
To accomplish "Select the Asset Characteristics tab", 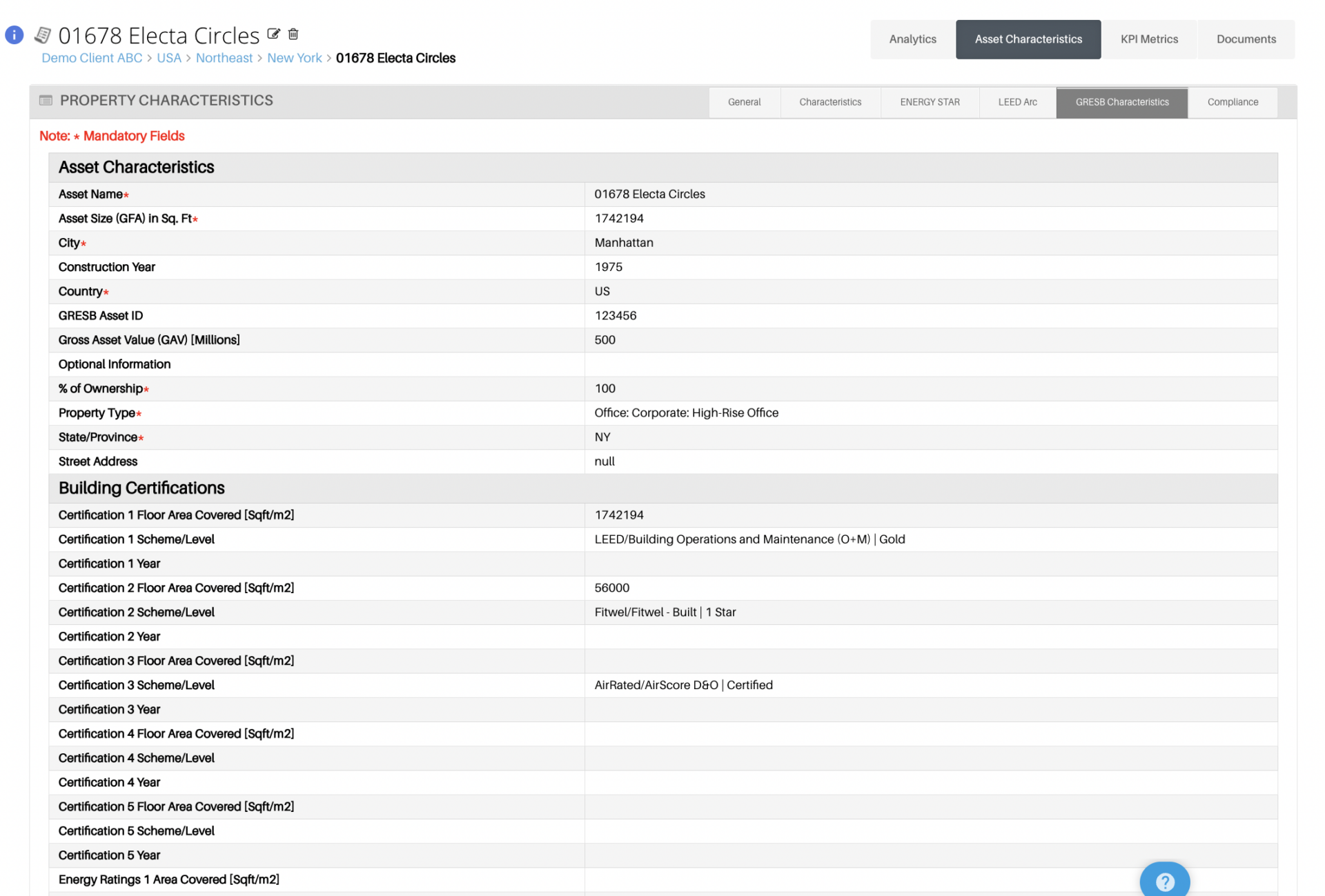I will (x=1028, y=39).
